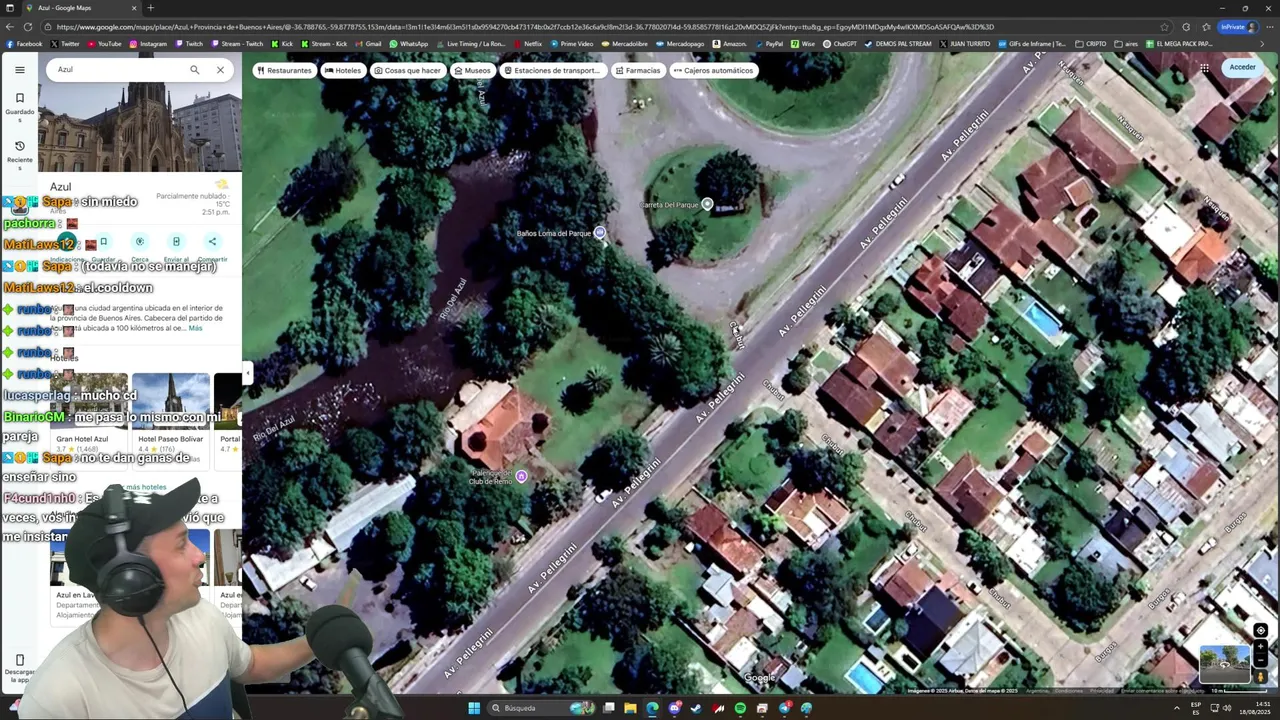
Task: Go back with the browser back arrow
Action: (10, 27)
